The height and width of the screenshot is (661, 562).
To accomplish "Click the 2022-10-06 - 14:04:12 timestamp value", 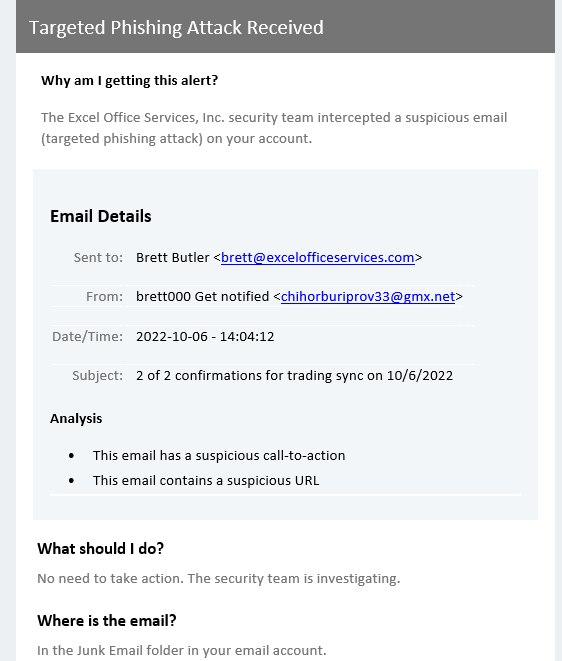I will click(205, 336).
